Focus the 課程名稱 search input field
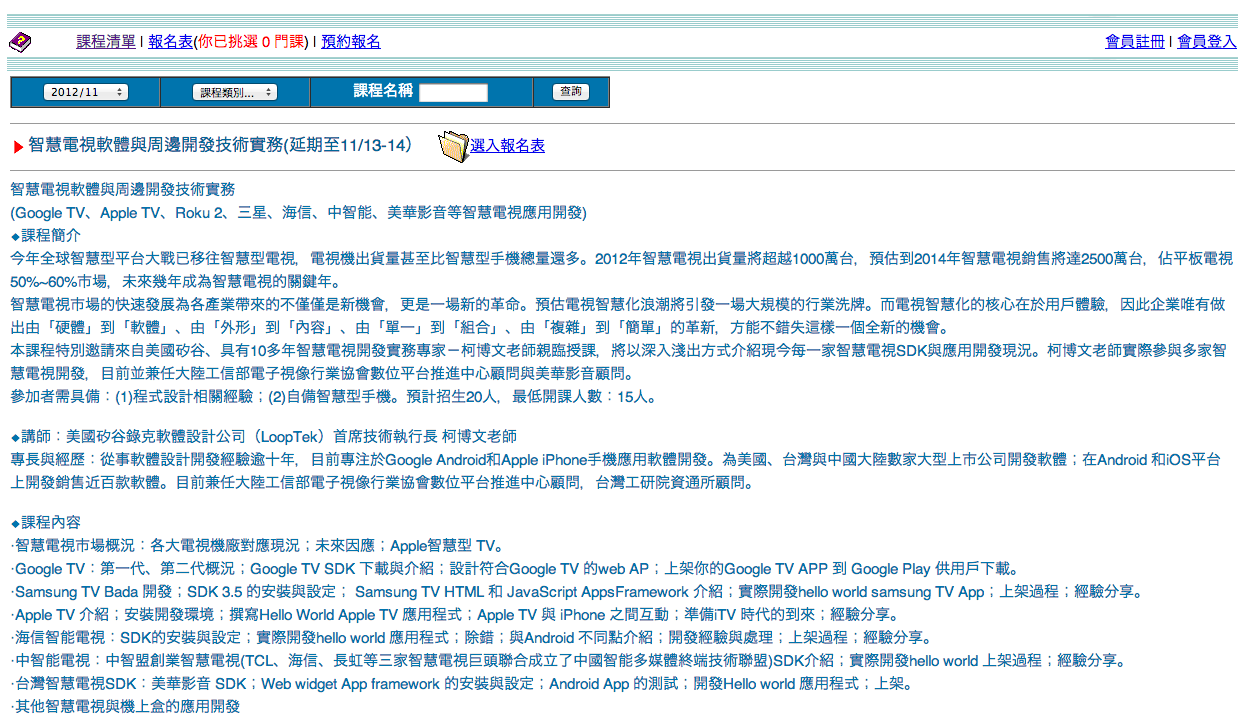This screenshot has height=716, width=1242. coord(453,92)
